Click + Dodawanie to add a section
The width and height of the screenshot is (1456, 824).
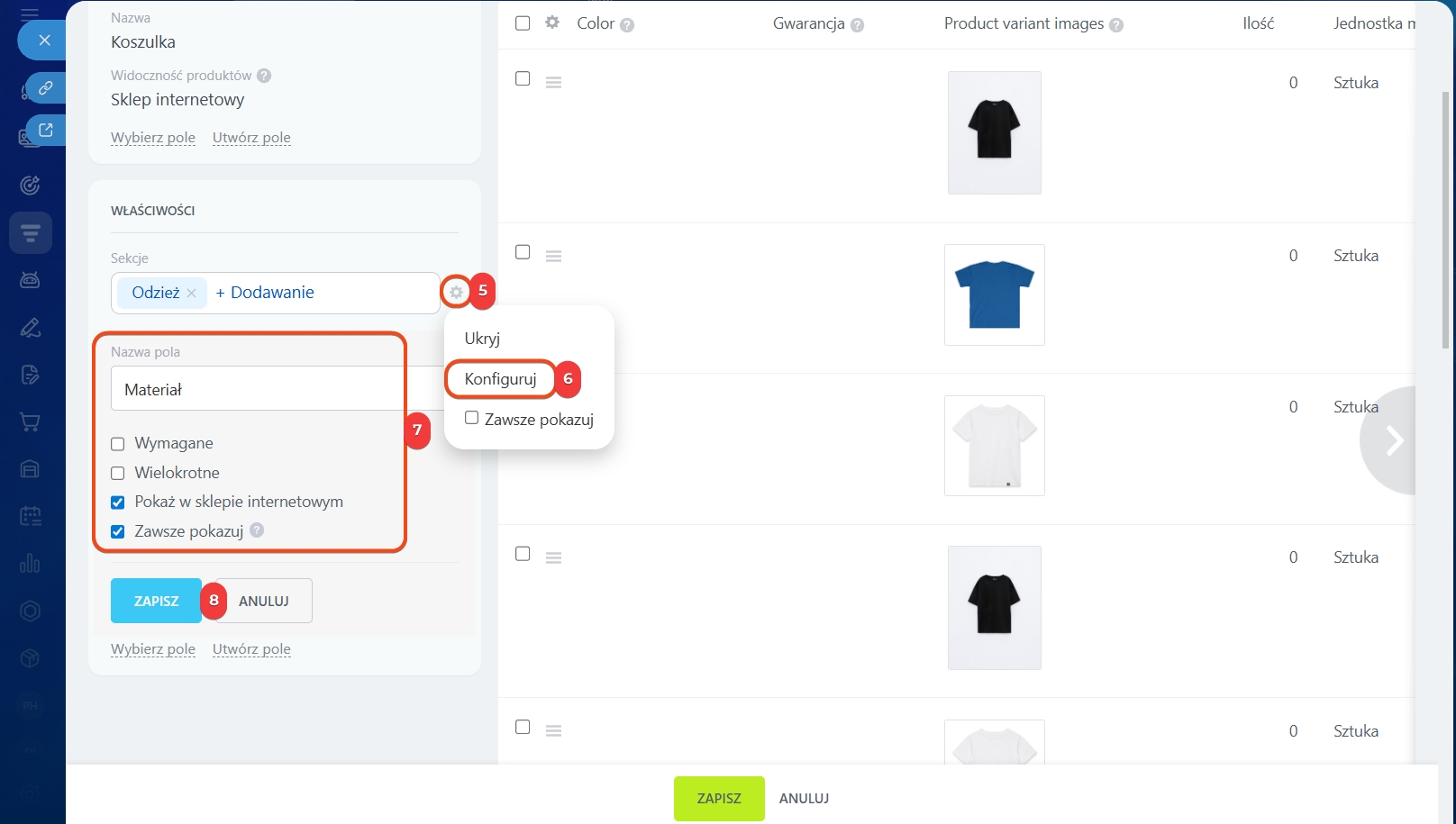point(265,293)
